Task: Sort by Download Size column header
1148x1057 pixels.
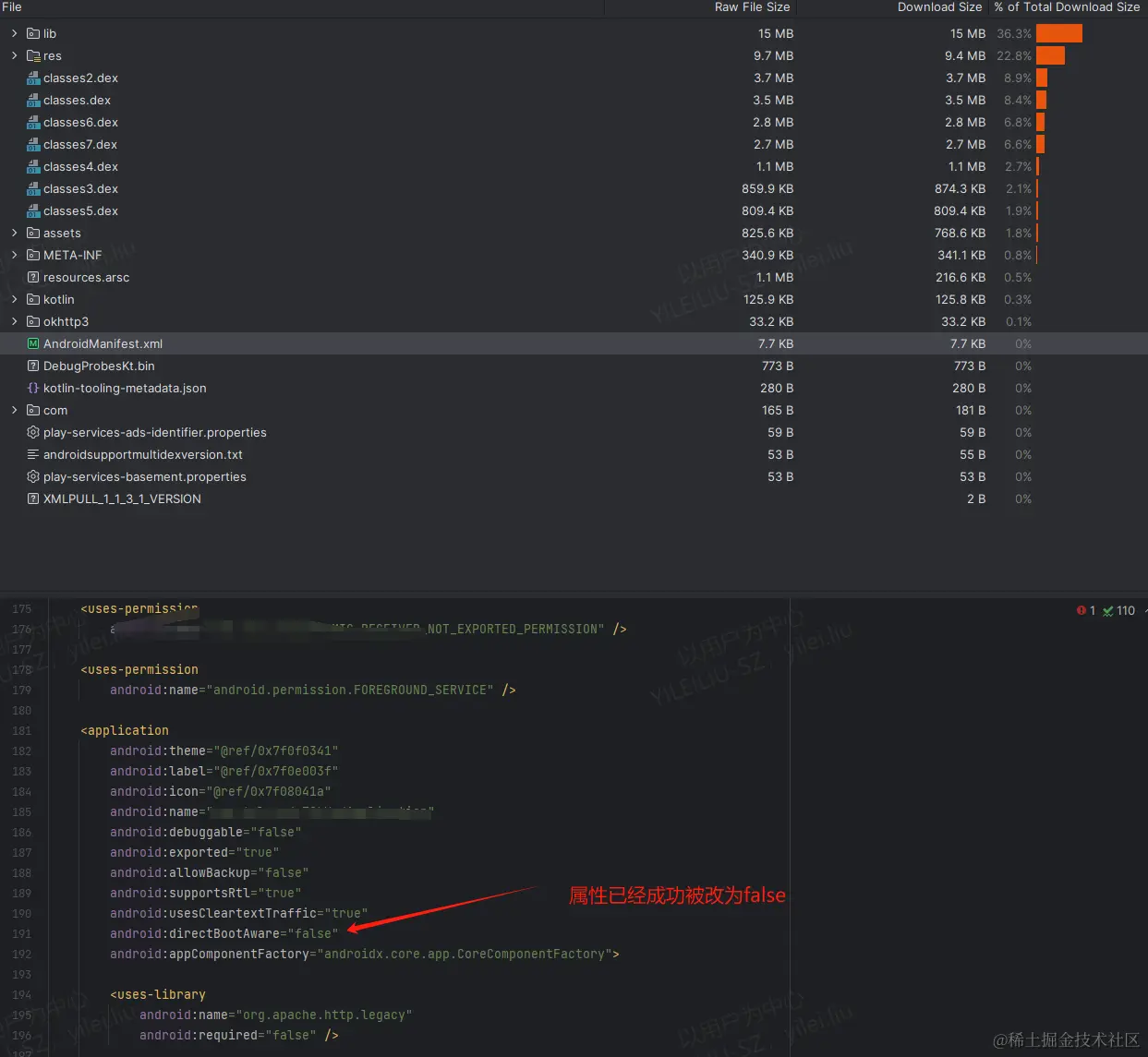Action: 939,6
